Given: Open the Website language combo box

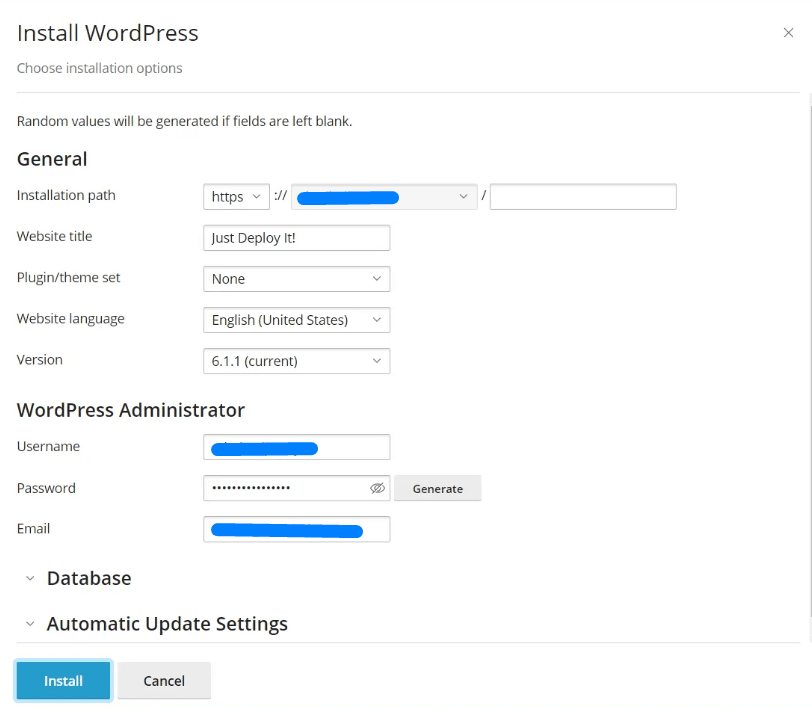Looking at the screenshot, I should (x=296, y=319).
